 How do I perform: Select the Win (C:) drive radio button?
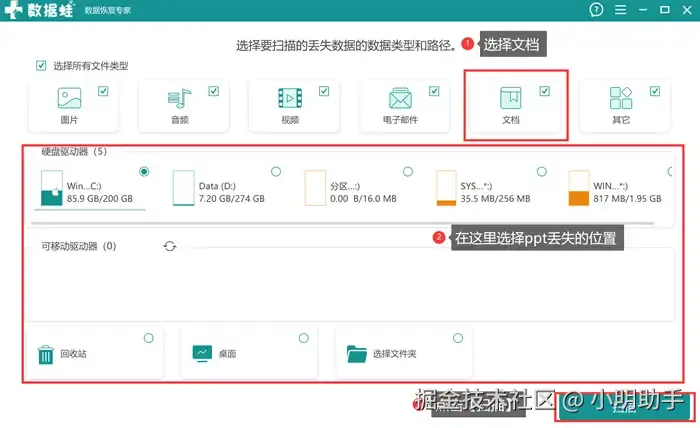tap(144, 171)
